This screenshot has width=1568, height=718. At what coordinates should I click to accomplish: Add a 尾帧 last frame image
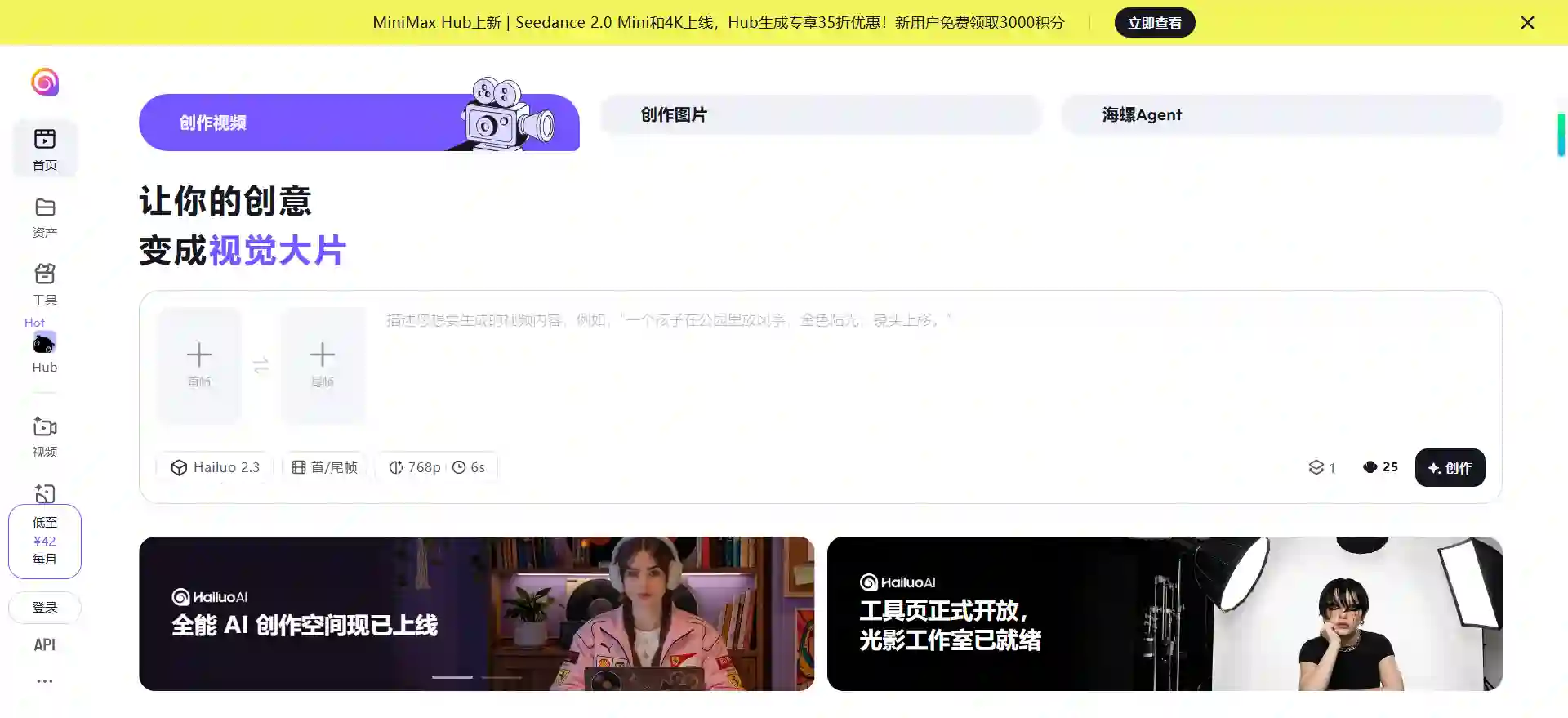coord(323,365)
